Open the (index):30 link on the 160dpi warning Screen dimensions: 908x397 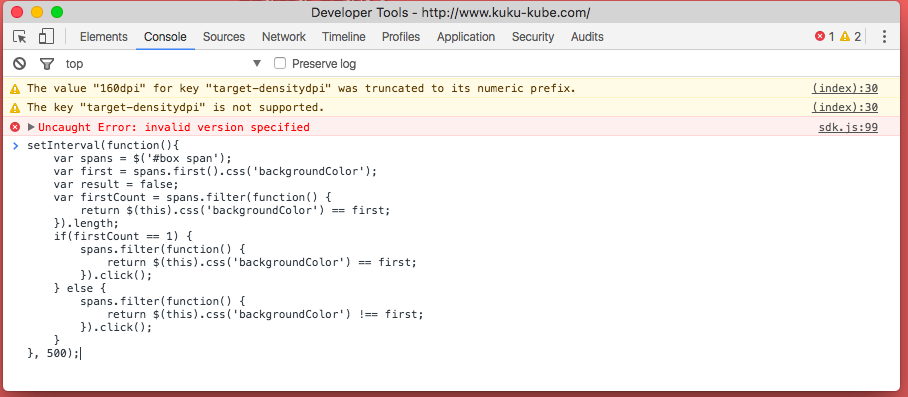pos(845,89)
